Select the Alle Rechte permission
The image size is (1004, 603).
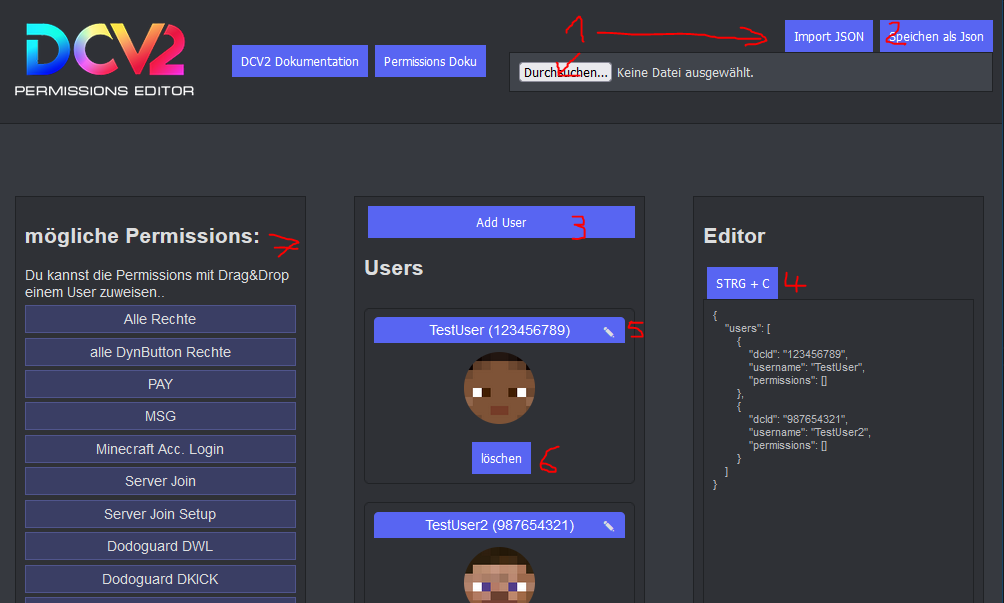pos(160,319)
